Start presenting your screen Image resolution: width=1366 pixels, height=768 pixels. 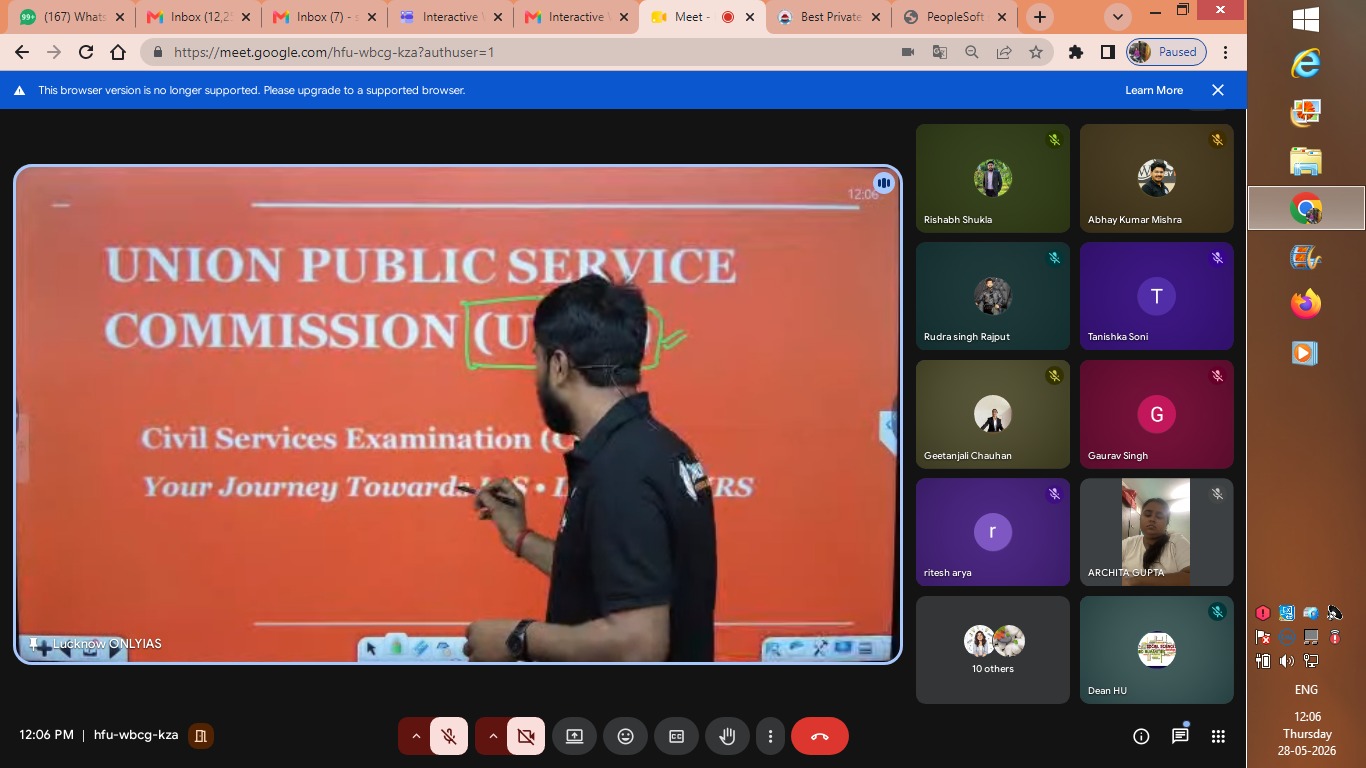pyautogui.click(x=574, y=736)
